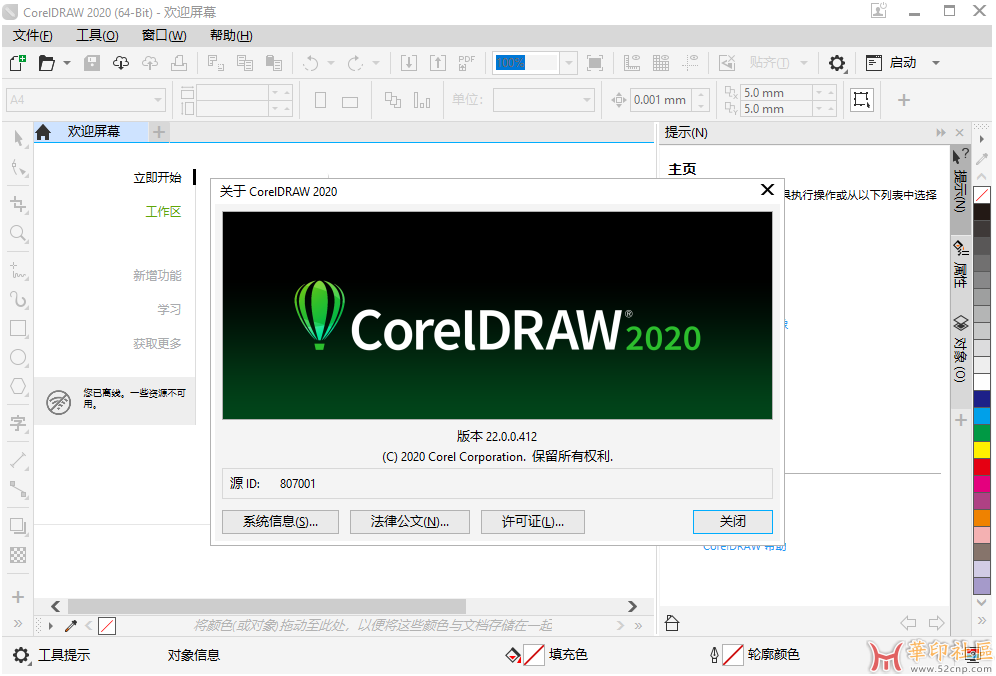Expand the Launch dropdown arrow
The height and width of the screenshot is (676, 996).
936,63
